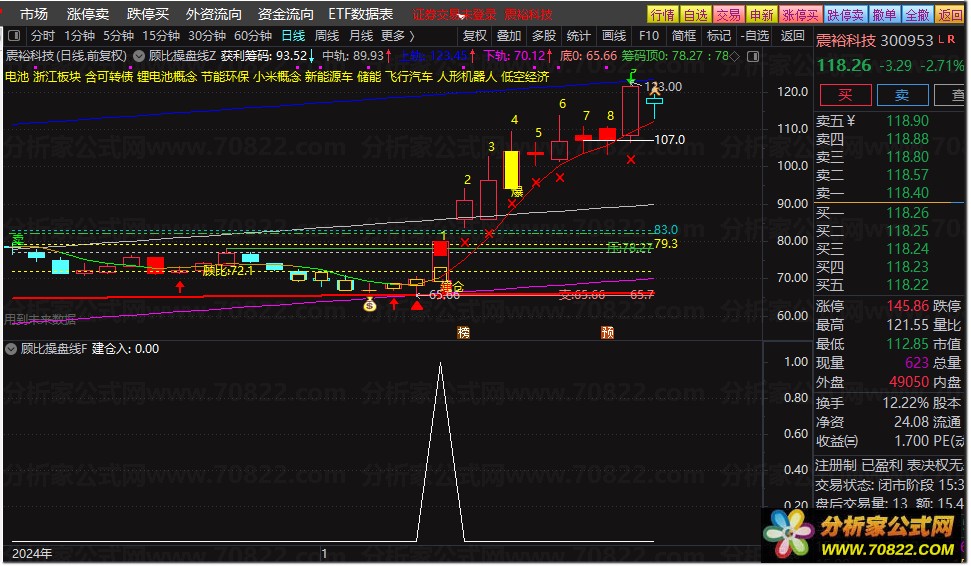Expand indicator dropdown beside 顾比操盘线F

point(11,349)
